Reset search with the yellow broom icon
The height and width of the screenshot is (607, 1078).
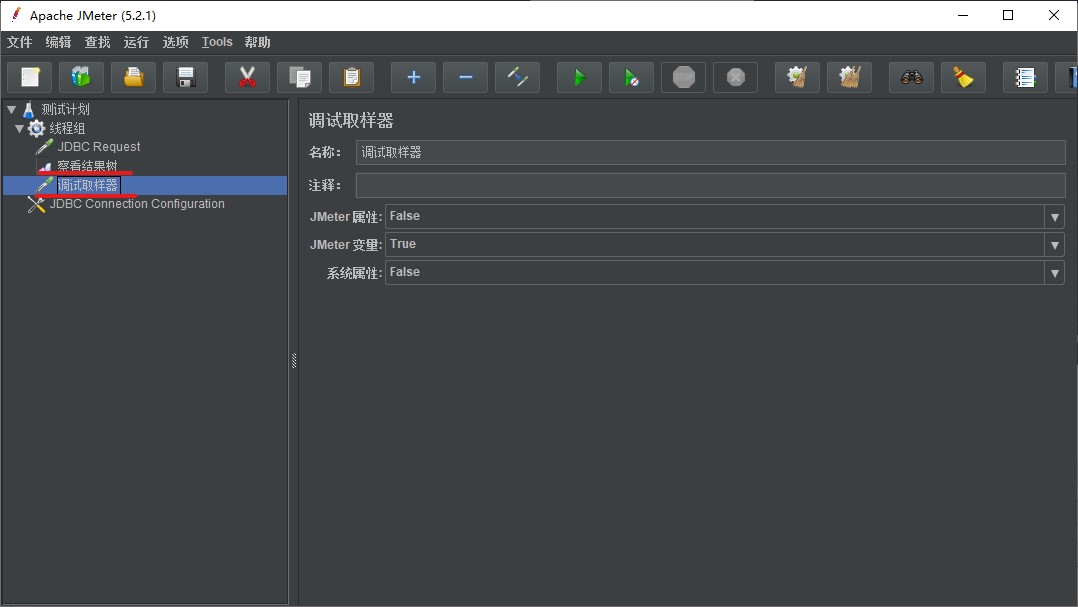pos(963,77)
